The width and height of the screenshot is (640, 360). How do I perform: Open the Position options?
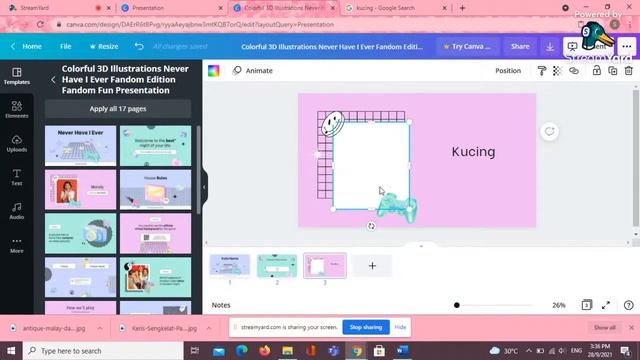tap(508, 71)
